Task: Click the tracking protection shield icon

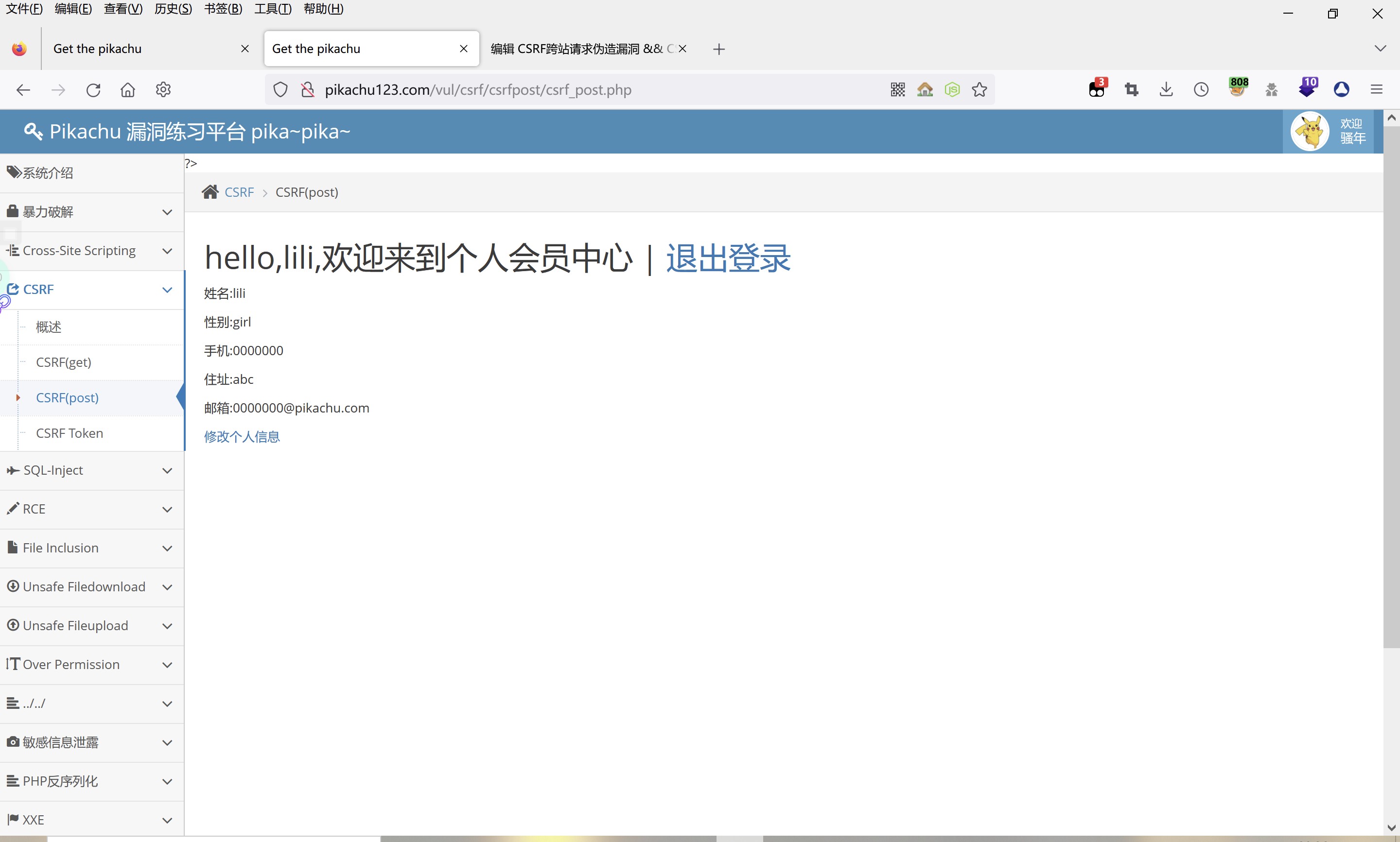Action: pyautogui.click(x=280, y=90)
